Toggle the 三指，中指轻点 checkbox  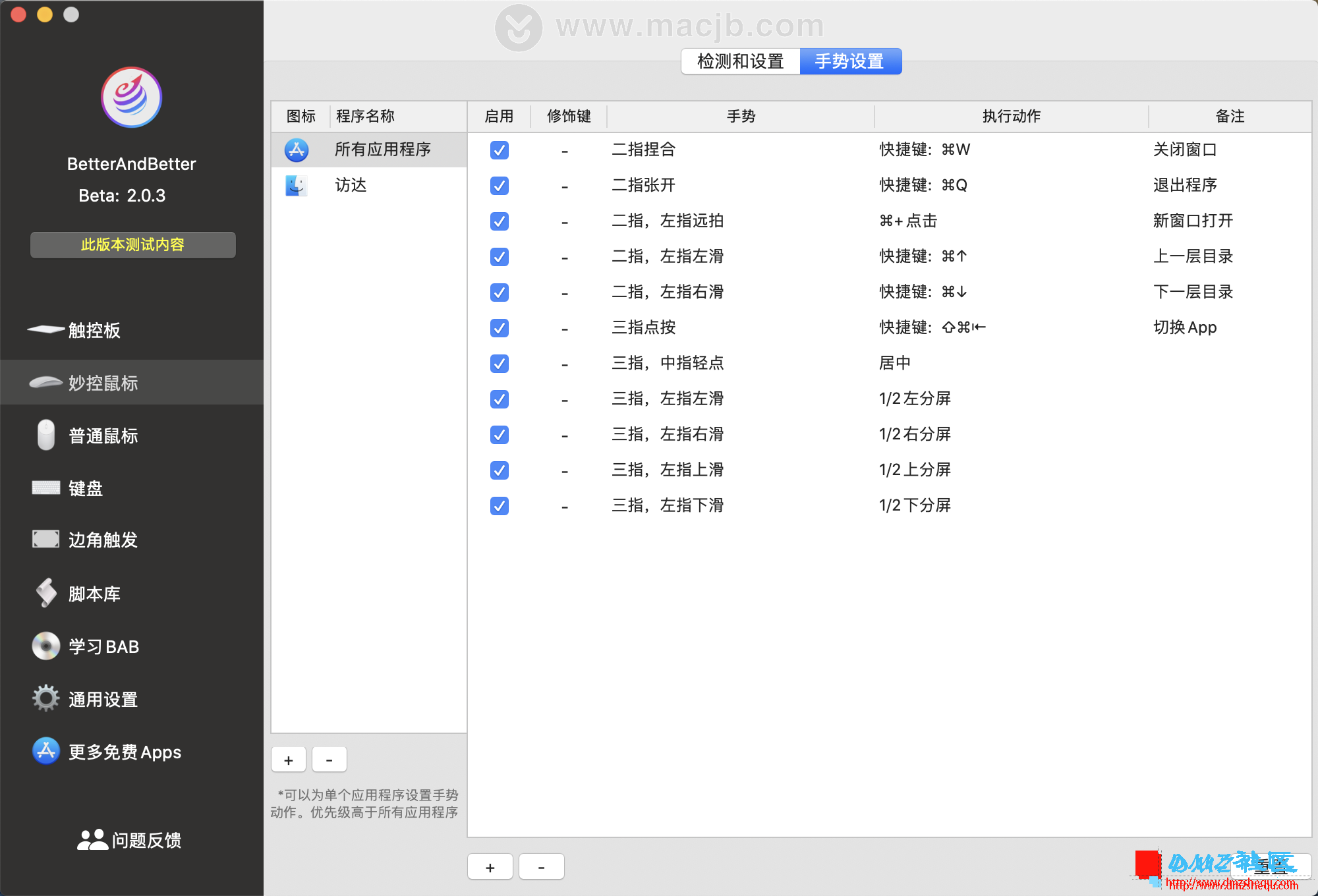(500, 364)
